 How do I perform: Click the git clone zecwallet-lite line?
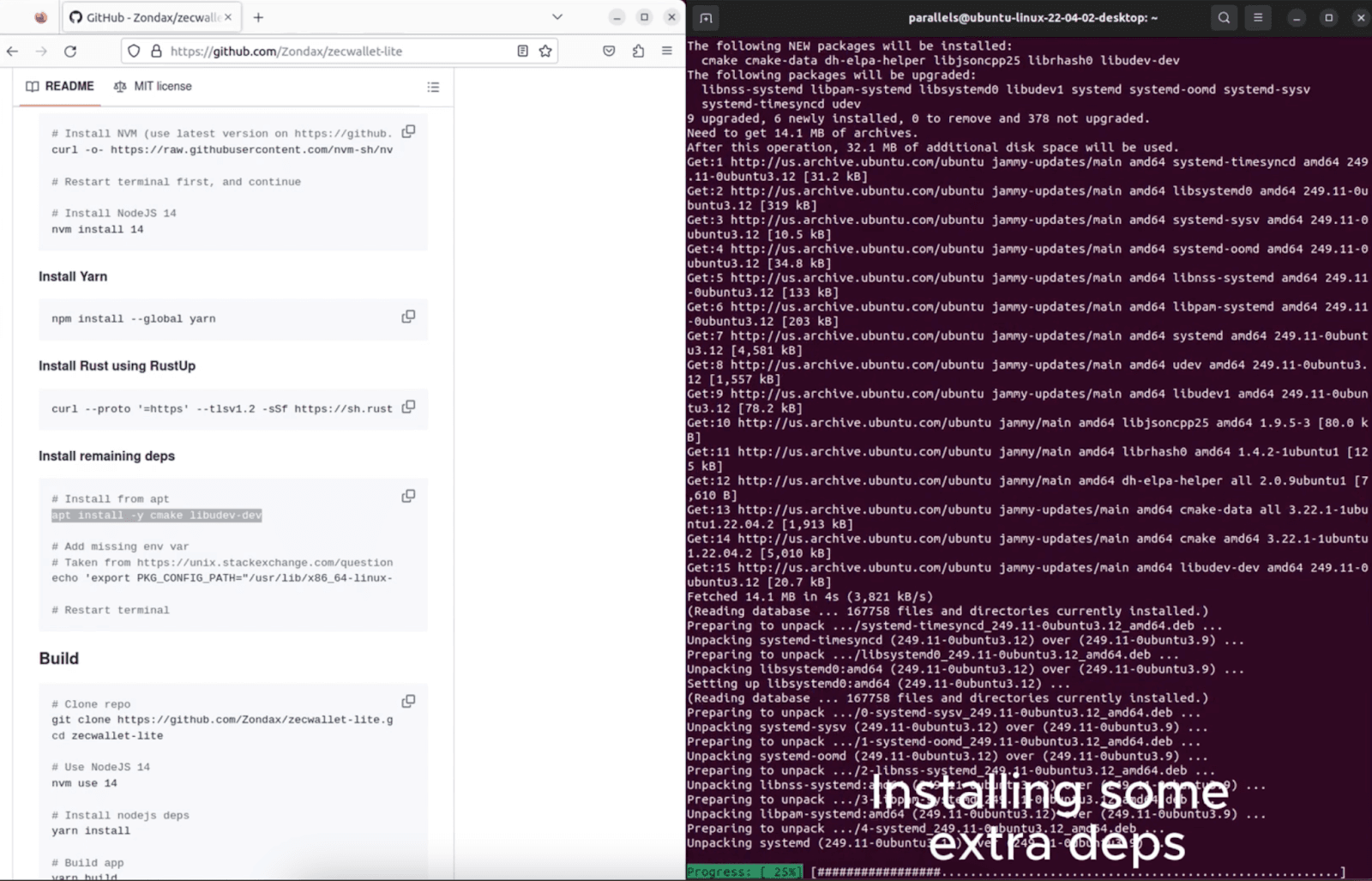(222, 720)
